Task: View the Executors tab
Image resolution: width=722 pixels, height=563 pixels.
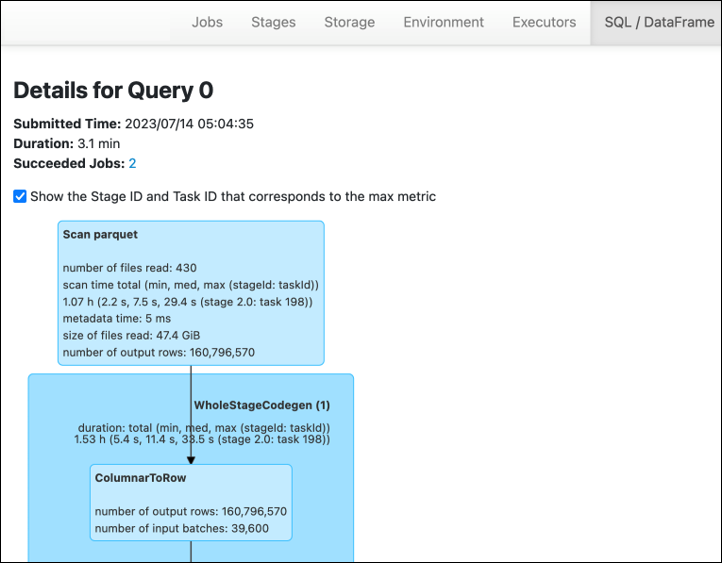Action: tap(544, 22)
